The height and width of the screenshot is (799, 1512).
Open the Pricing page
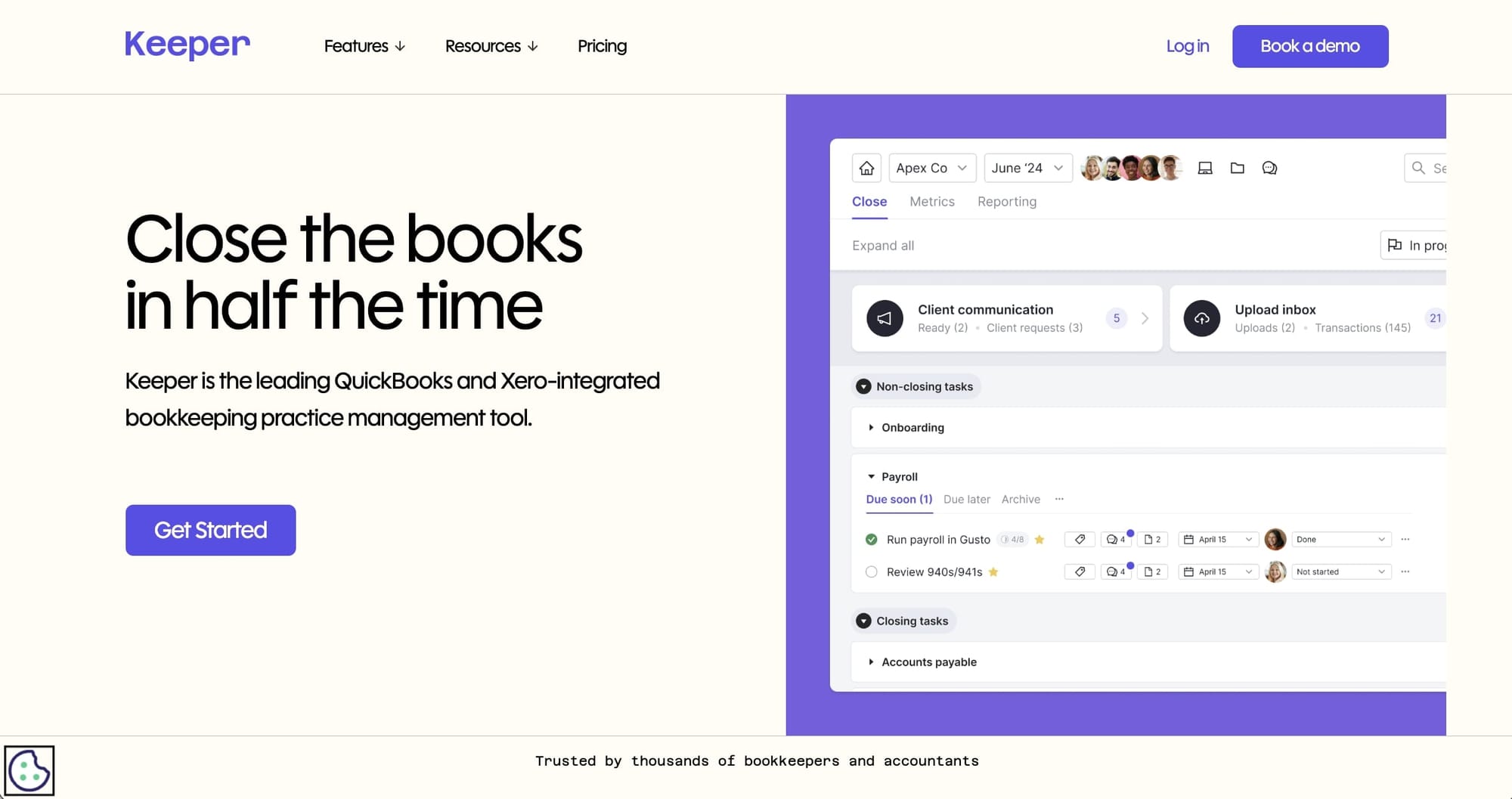[602, 46]
